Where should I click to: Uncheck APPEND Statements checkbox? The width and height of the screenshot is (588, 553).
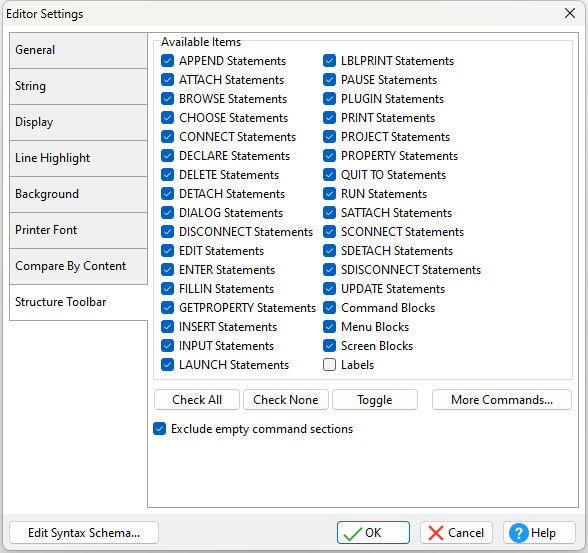click(x=167, y=61)
